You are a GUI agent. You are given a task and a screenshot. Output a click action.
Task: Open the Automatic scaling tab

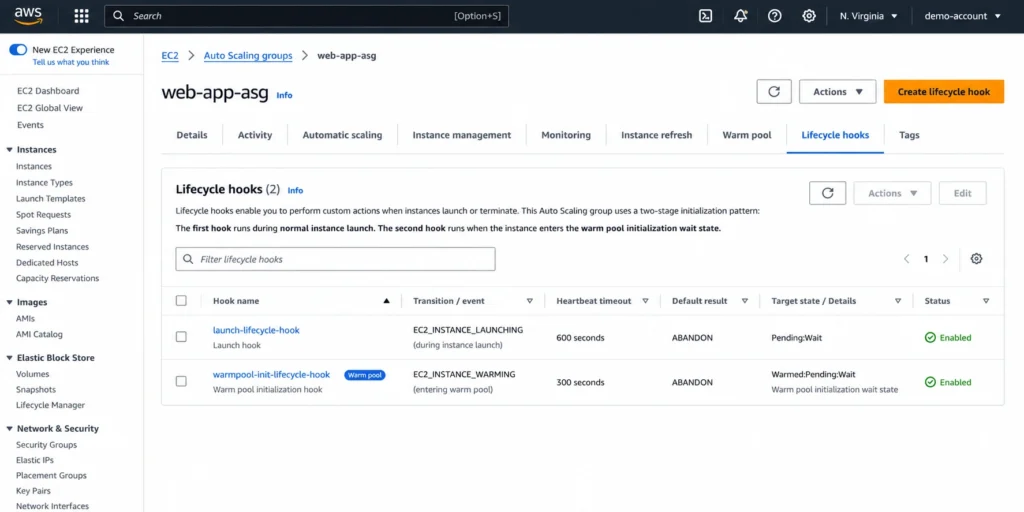tap(342, 135)
